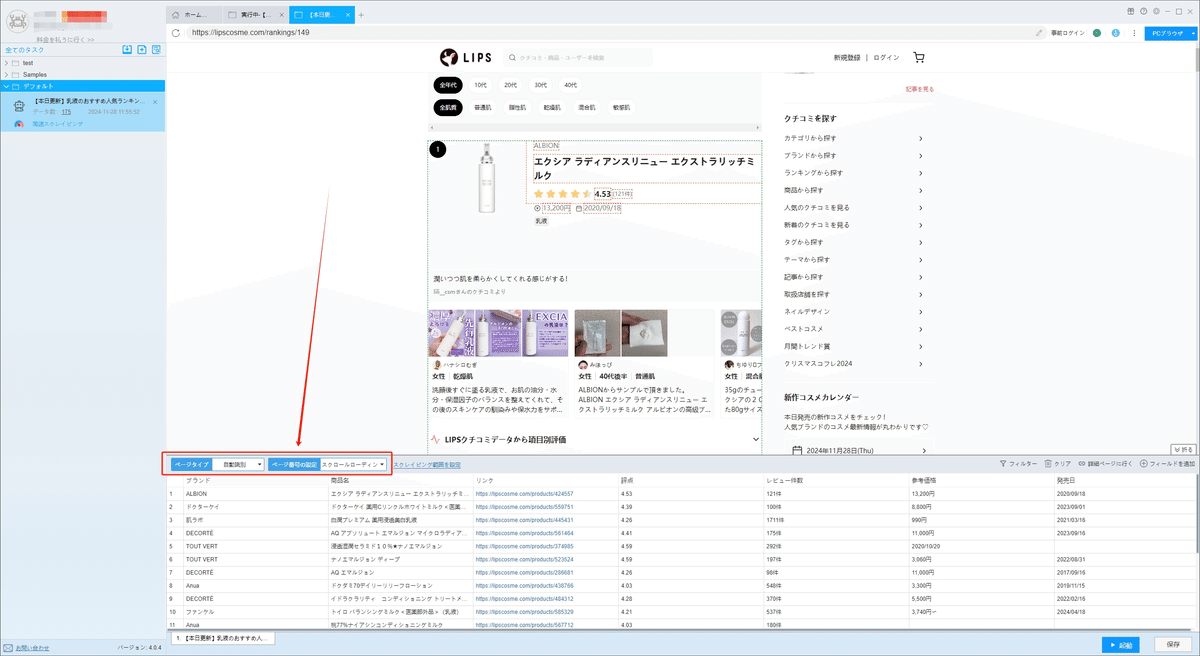Collapse the デフォルト folder
The height and width of the screenshot is (656, 1200).
coord(7,86)
